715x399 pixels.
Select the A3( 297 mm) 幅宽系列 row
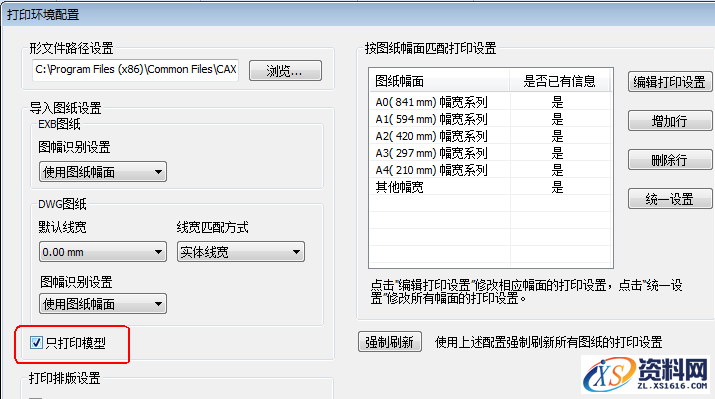coord(491,153)
